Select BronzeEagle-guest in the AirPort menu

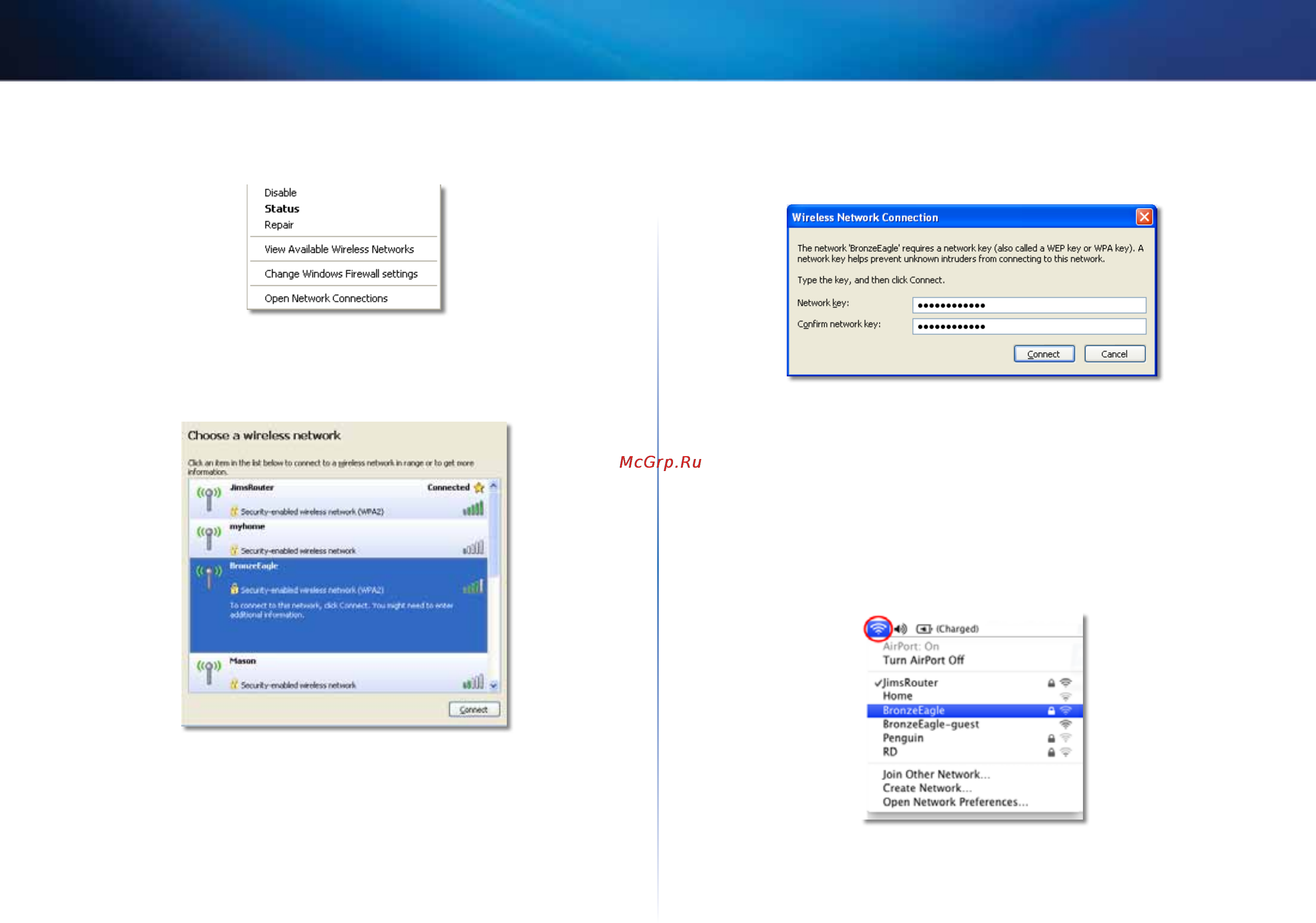[x=975, y=724]
